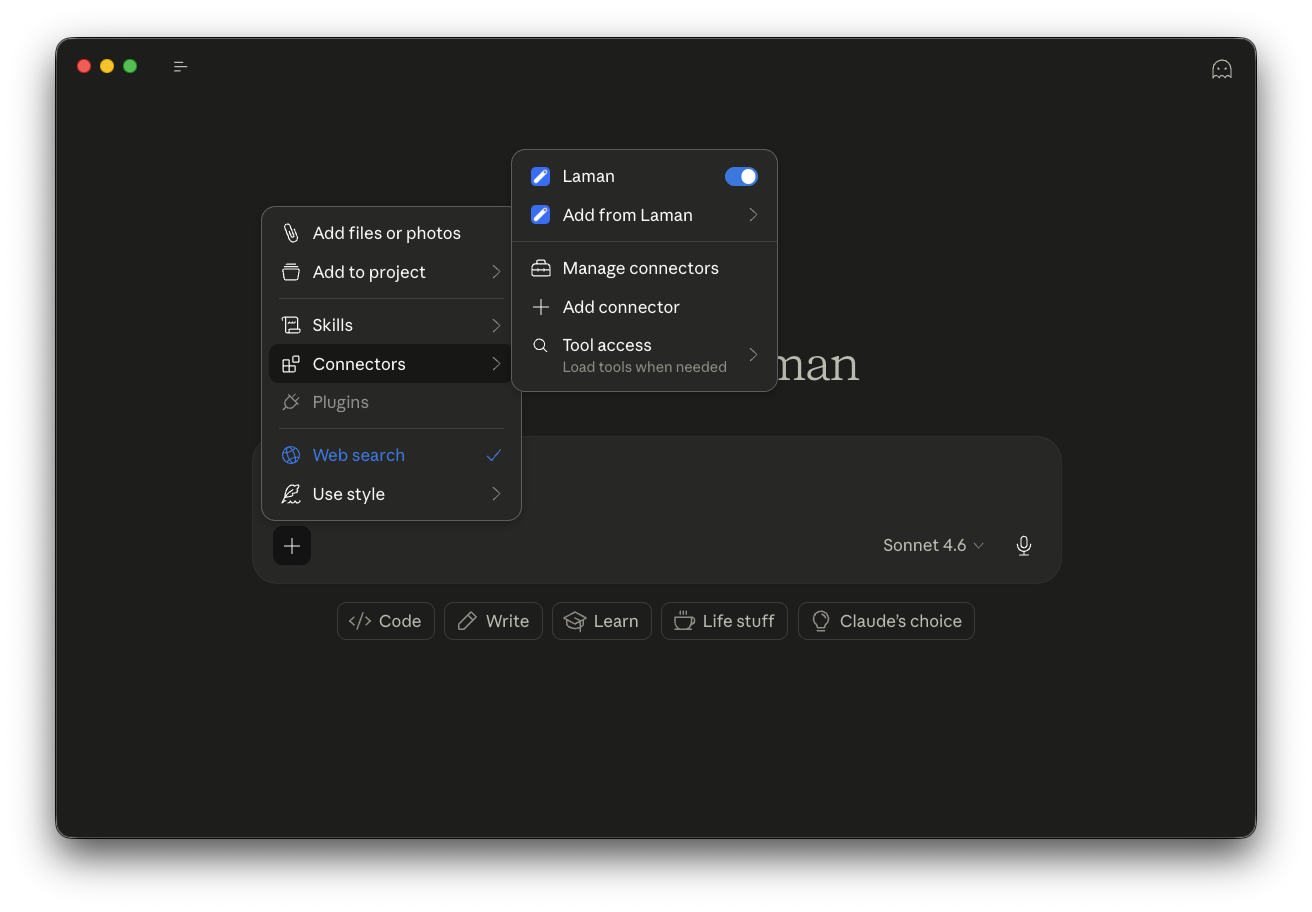This screenshot has width=1312, height=912.
Task: Expand the Add from Laman chevron
Action: 753,215
